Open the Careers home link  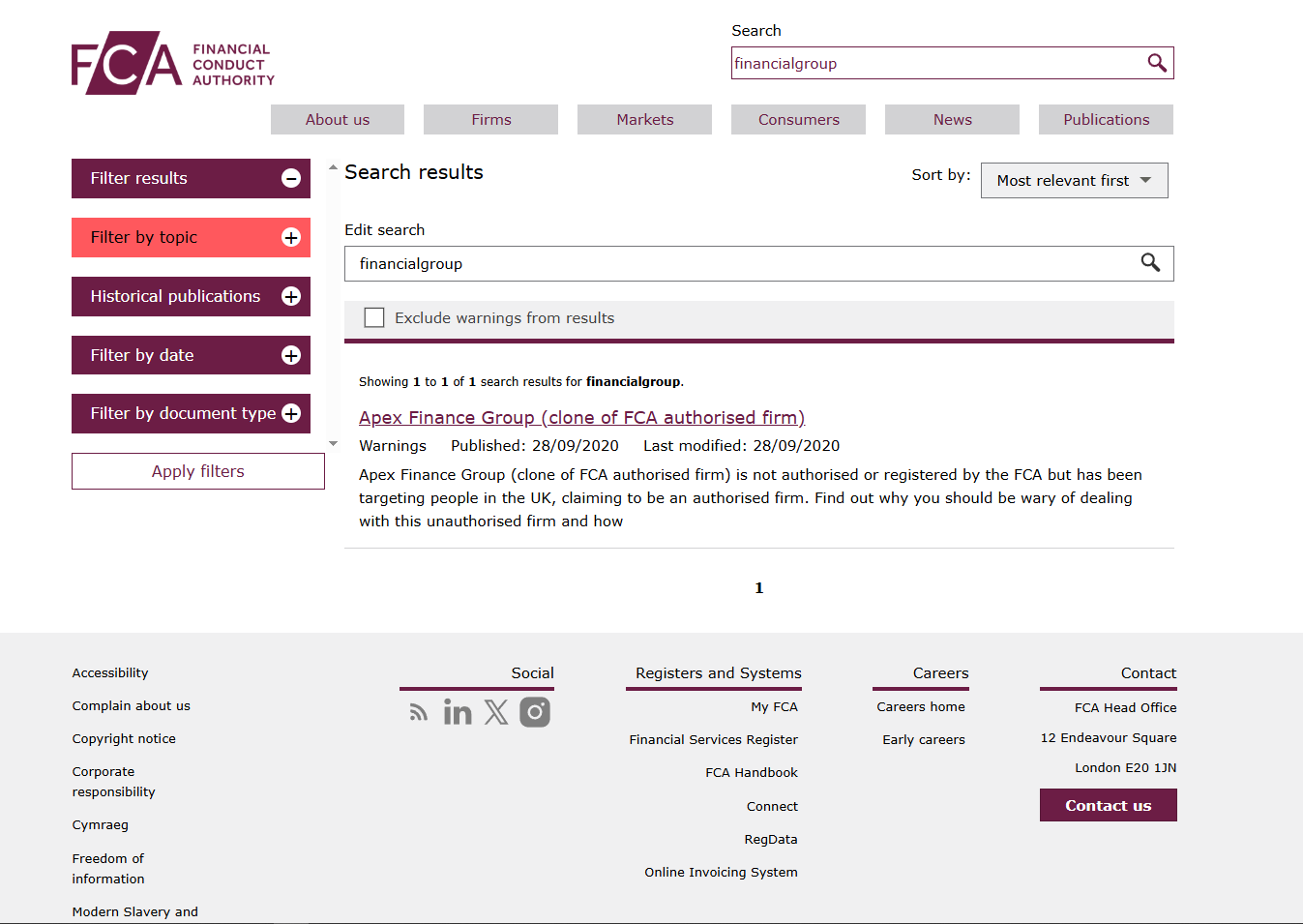[x=921, y=706]
